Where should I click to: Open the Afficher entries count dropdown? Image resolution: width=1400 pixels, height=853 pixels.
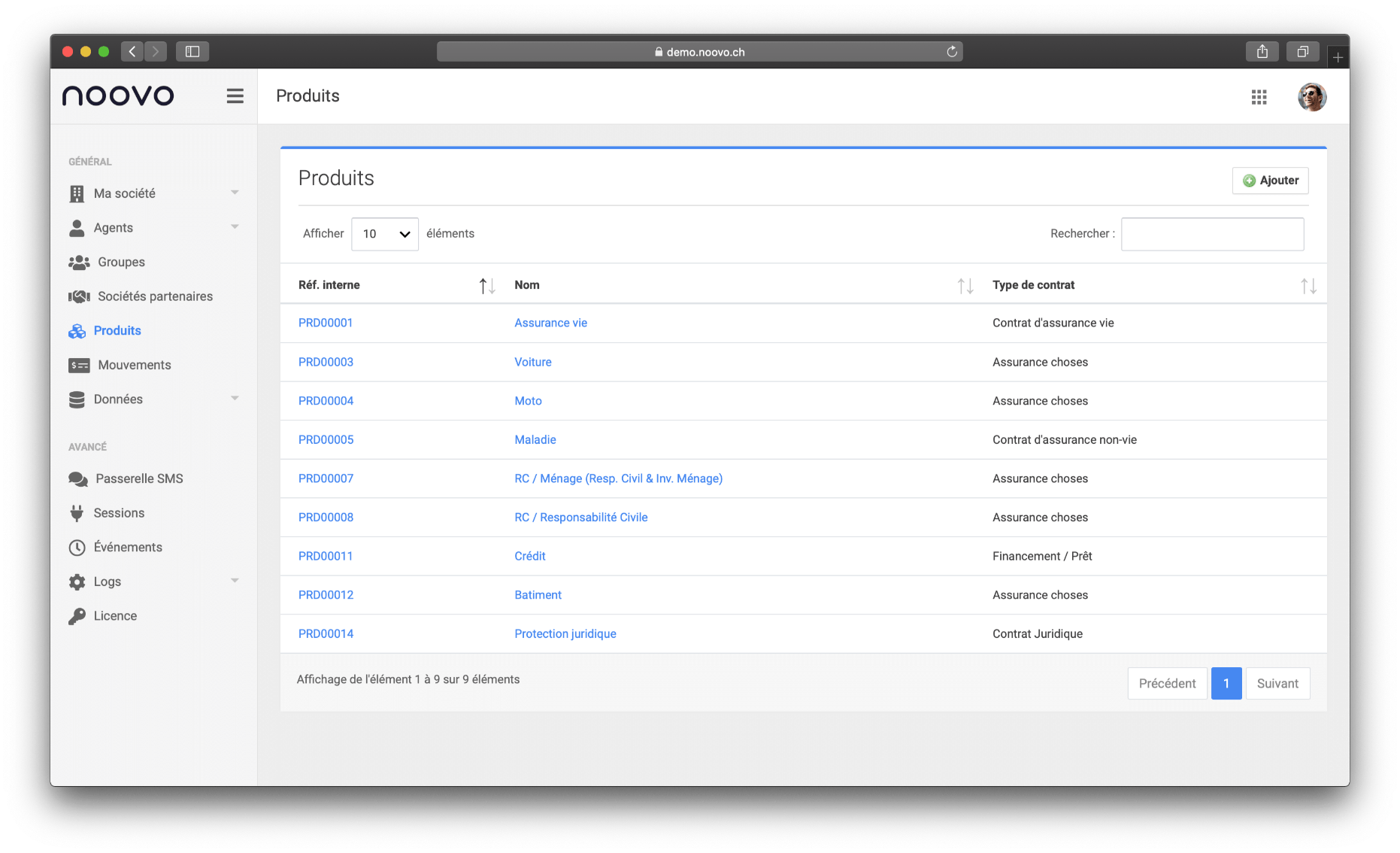coord(384,234)
